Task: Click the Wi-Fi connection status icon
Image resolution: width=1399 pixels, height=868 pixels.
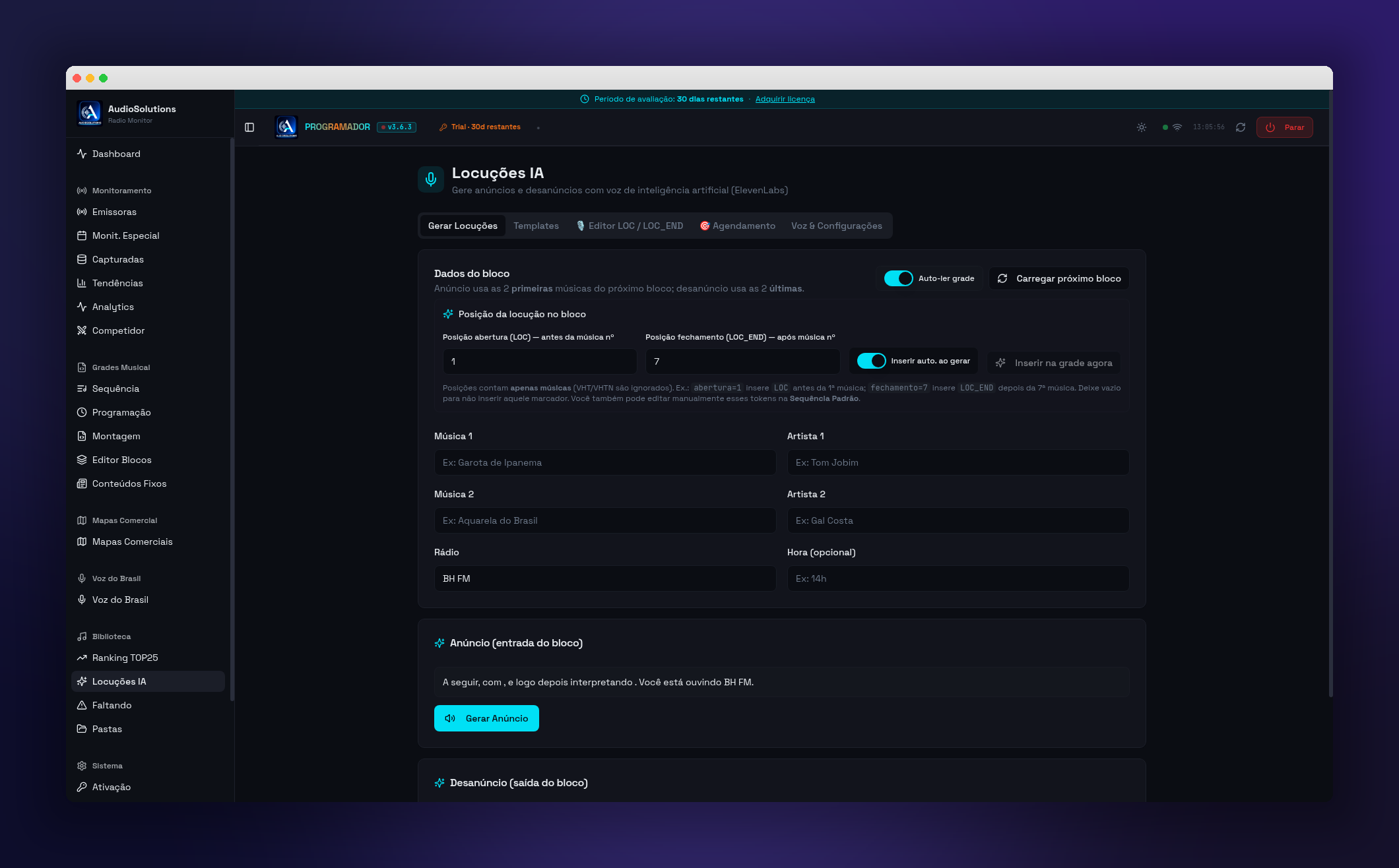Action: click(x=1177, y=127)
